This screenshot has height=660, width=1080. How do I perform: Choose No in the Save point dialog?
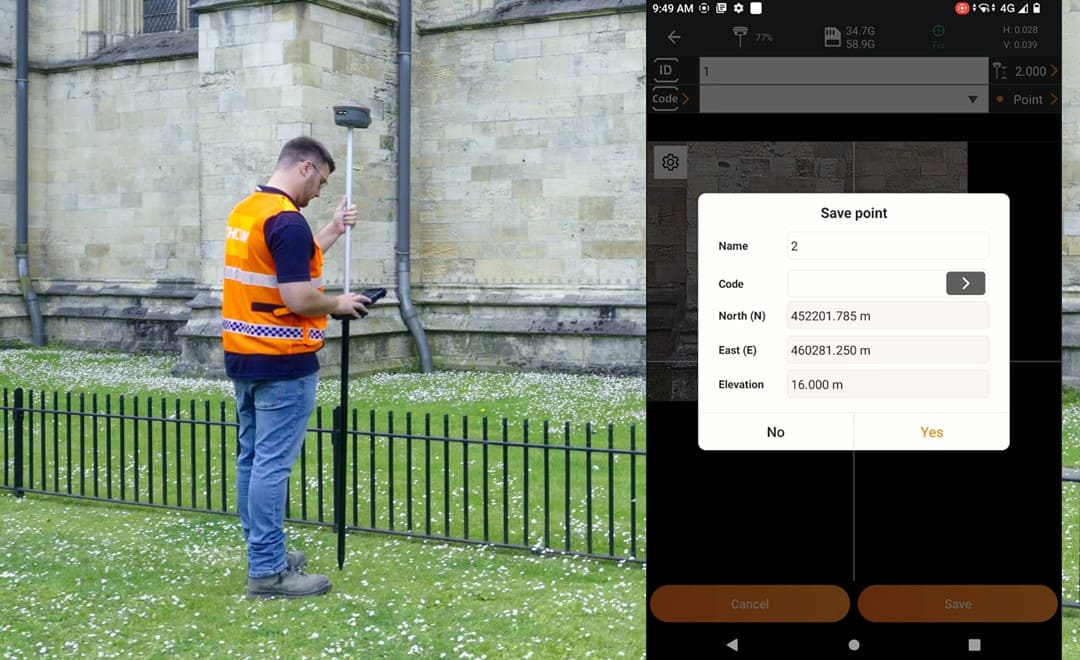pos(776,432)
